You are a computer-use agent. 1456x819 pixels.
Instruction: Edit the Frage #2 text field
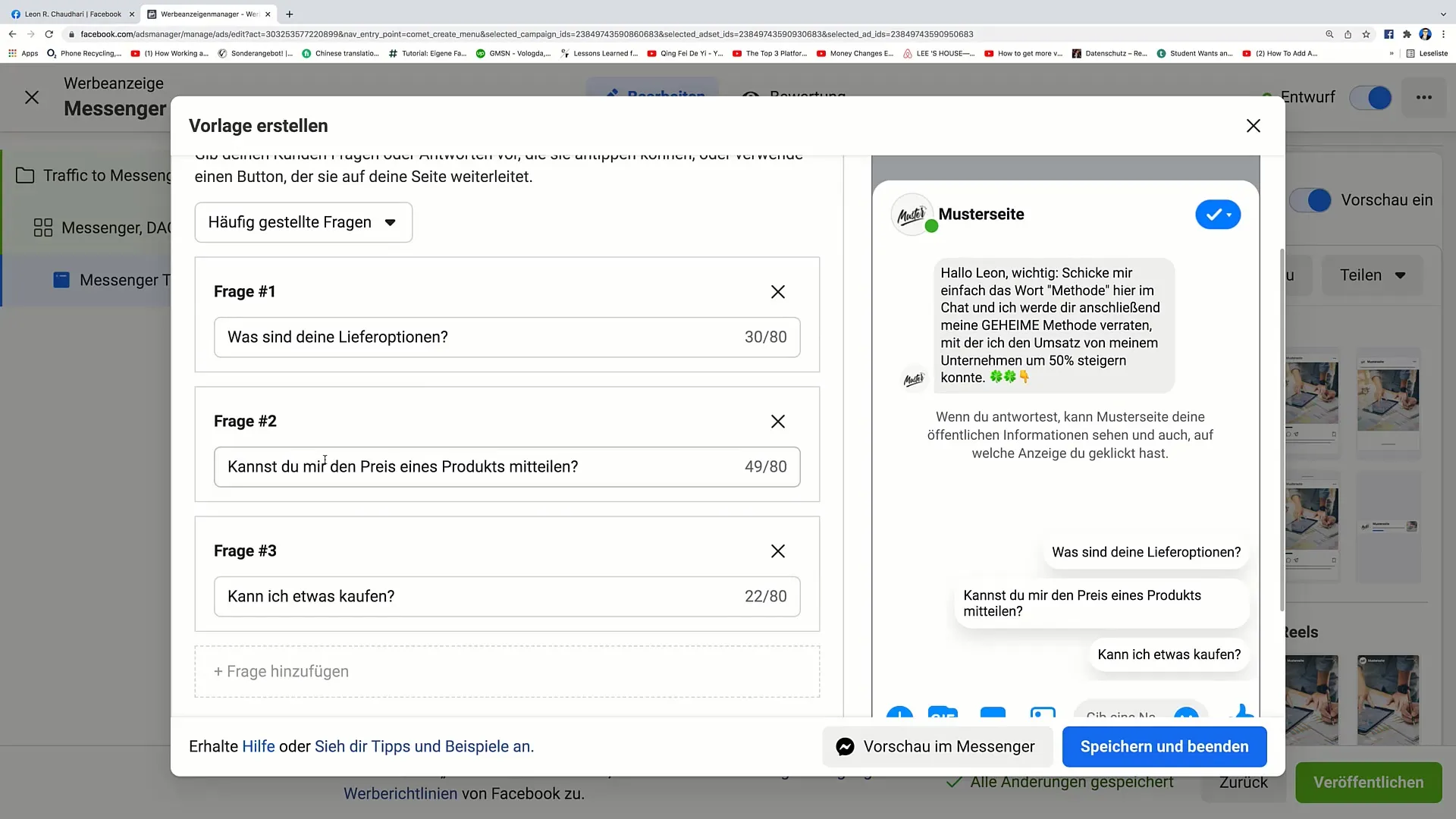[507, 467]
